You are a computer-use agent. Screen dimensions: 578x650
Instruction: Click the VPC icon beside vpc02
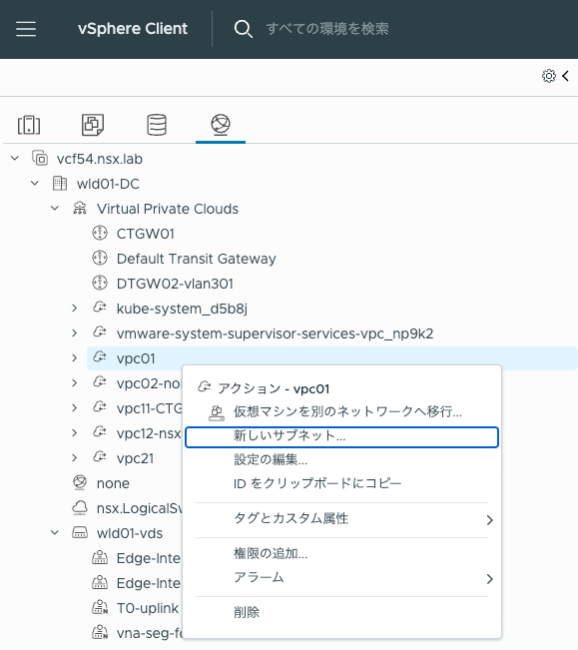pyautogui.click(x=100, y=382)
